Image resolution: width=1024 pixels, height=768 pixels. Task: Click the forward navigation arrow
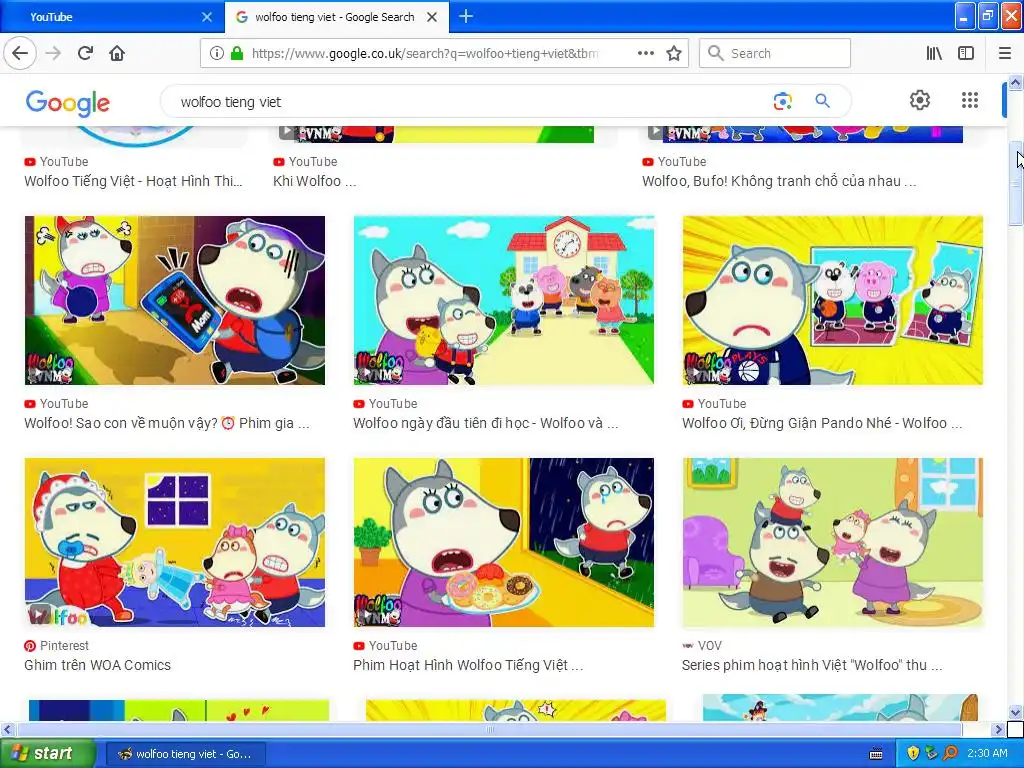(x=54, y=53)
